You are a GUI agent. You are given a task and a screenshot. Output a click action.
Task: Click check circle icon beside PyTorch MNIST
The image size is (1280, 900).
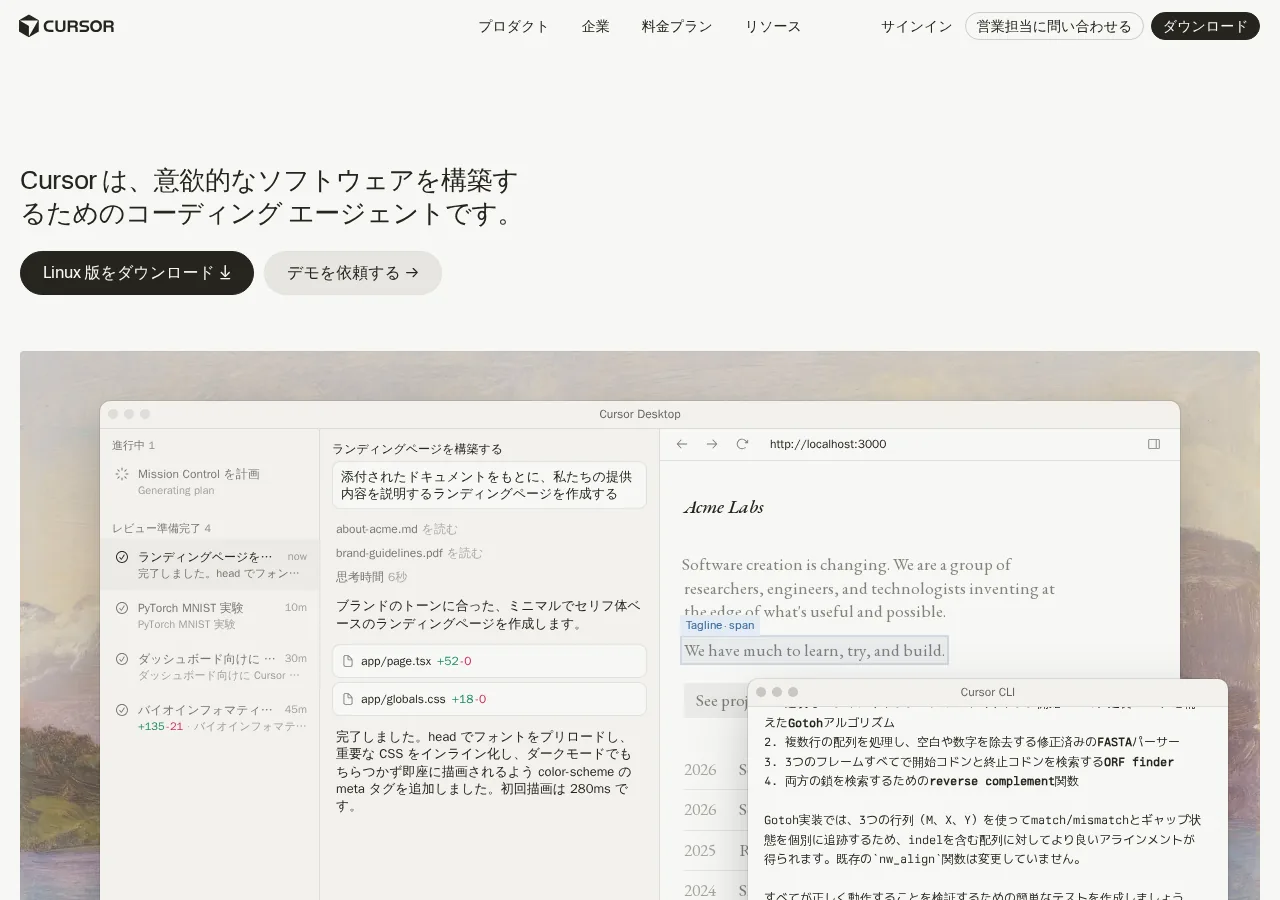(x=122, y=608)
